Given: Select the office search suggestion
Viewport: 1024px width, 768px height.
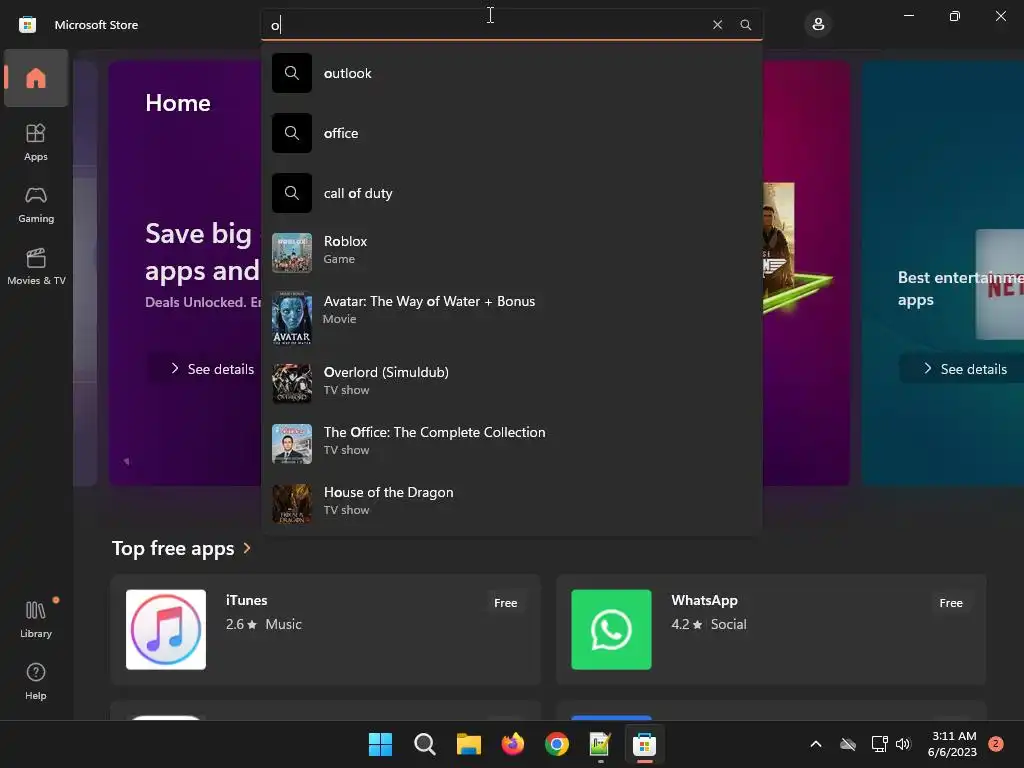Looking at the screenshot, I should [x=511, y=133].
